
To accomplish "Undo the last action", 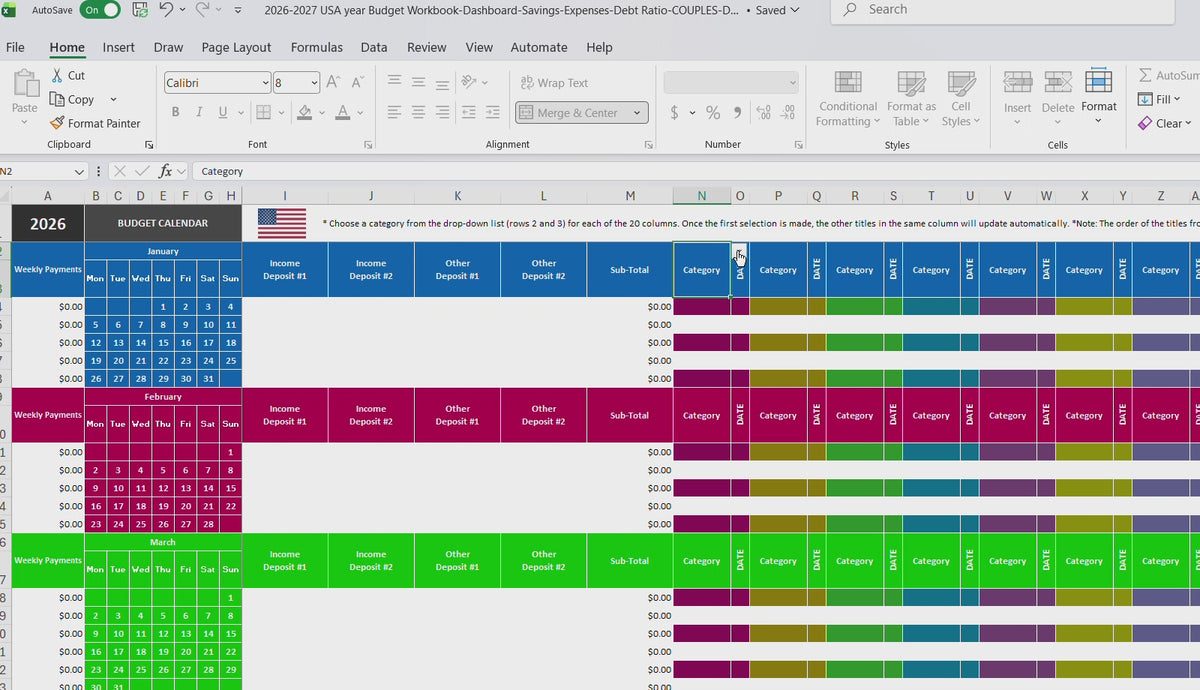I will coord(167,10).
